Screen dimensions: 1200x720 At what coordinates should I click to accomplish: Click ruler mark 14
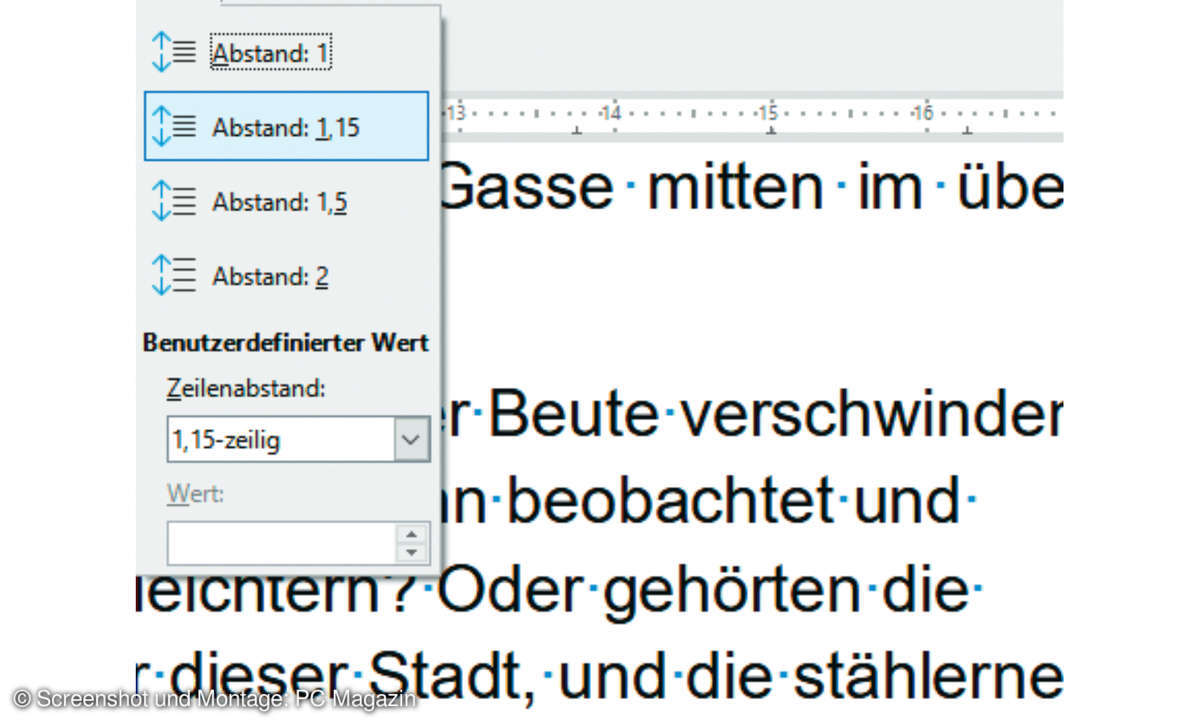pos(613,113)
